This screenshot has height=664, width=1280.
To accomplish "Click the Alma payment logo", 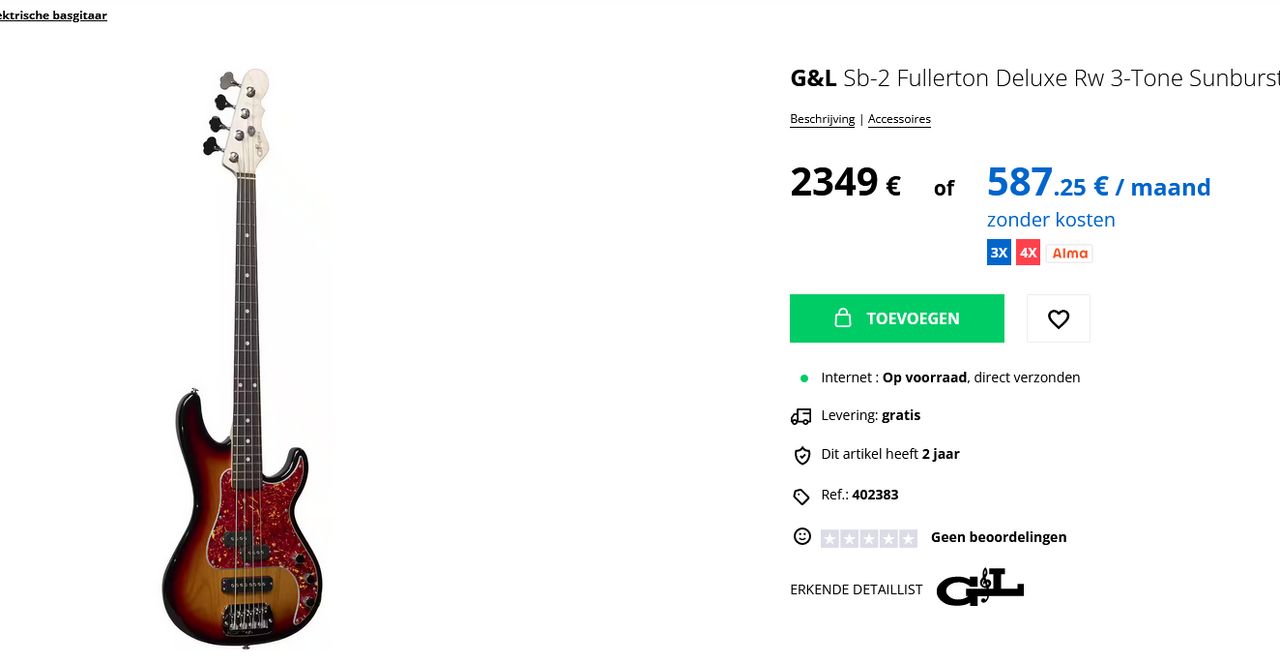I will [1069, 253].
